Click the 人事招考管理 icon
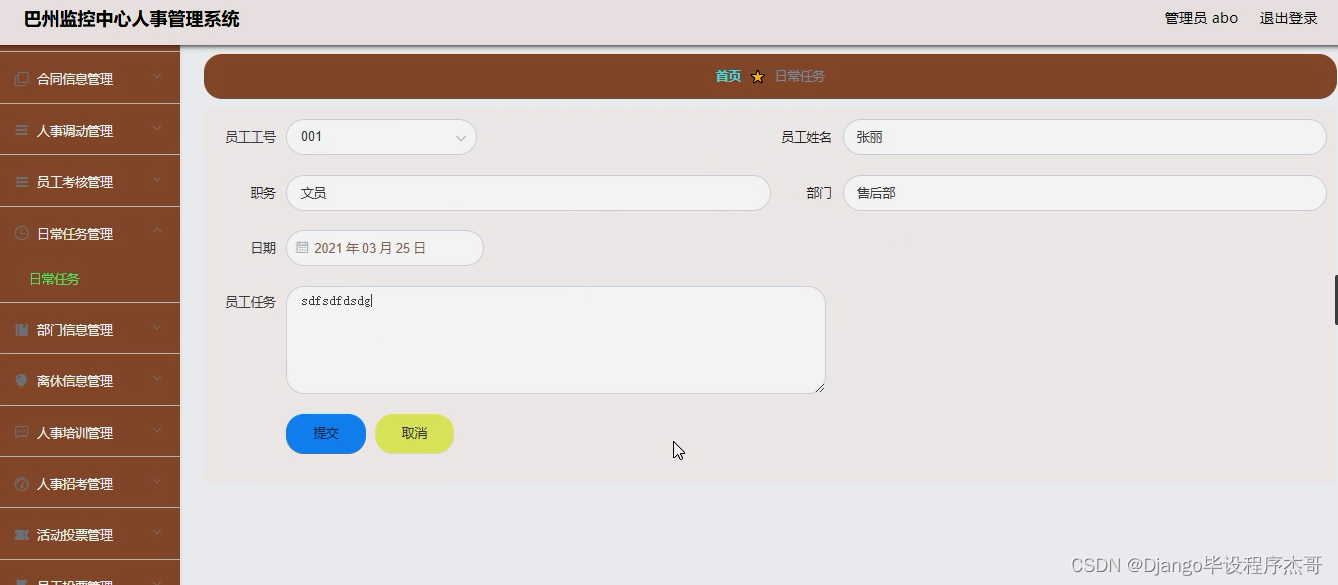 click(22, 484)
